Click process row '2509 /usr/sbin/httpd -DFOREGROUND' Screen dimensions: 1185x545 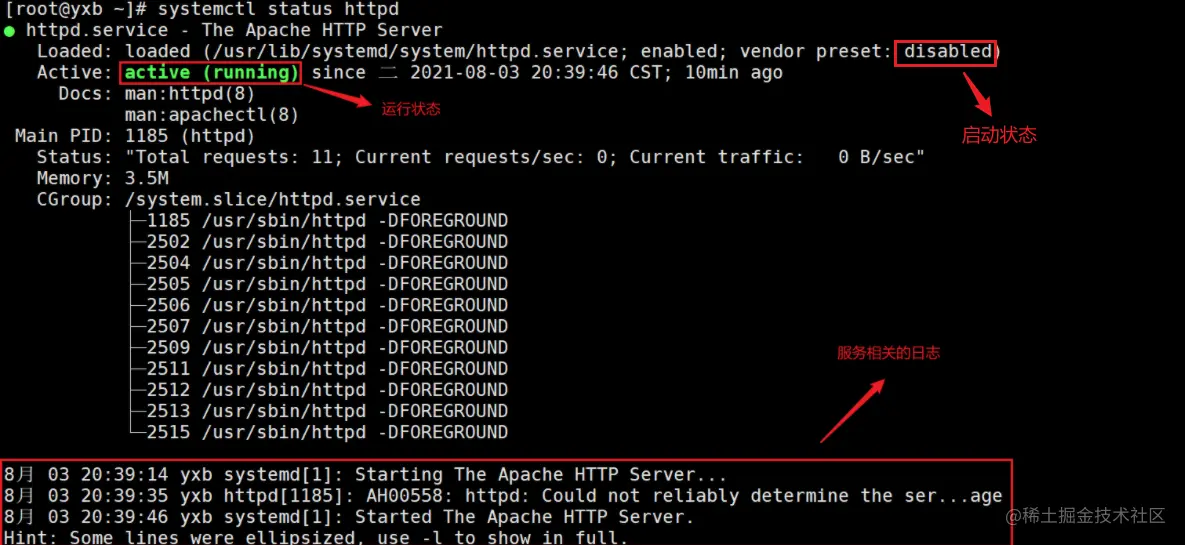[x=327, y=348]
